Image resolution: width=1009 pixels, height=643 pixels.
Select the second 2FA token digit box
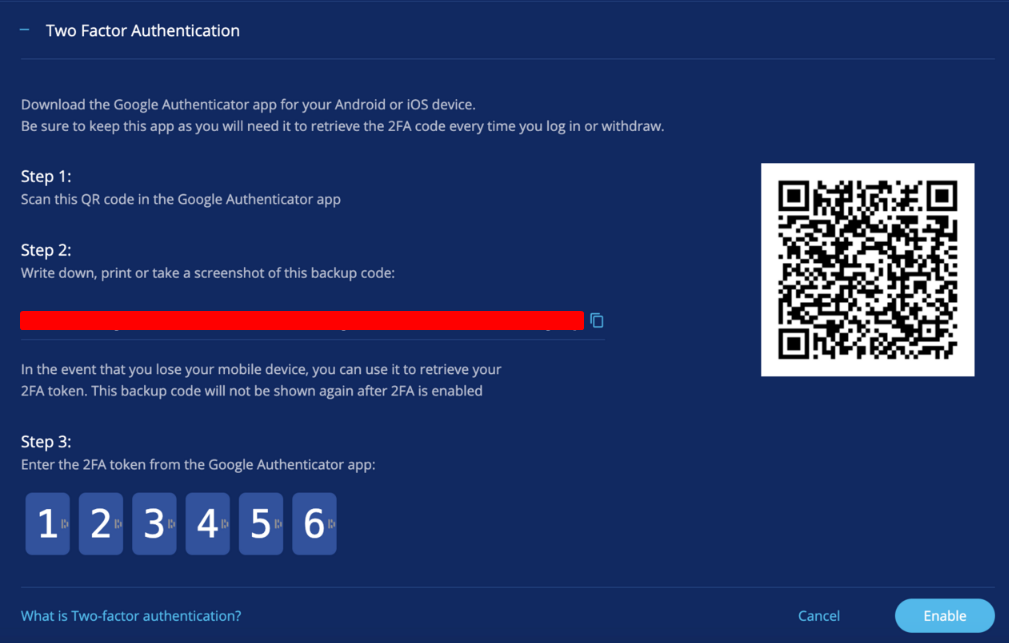pyautogui.click(x=100, y=523)
